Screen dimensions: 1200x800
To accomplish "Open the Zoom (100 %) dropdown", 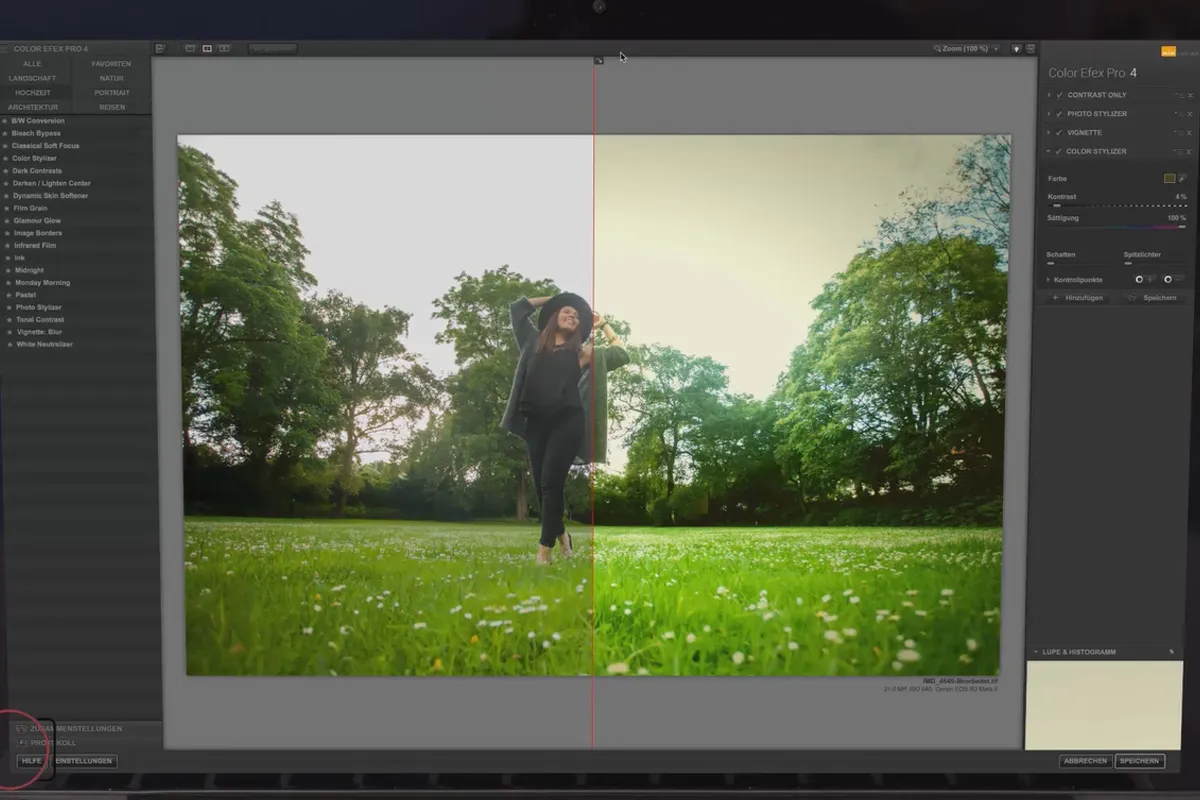I will tap(965, 48).
